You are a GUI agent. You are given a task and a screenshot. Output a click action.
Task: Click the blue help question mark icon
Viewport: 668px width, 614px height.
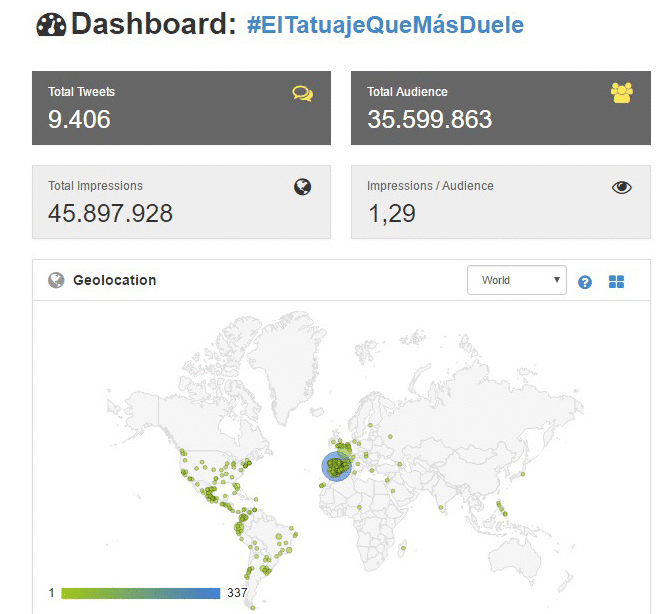click(585, 282)
